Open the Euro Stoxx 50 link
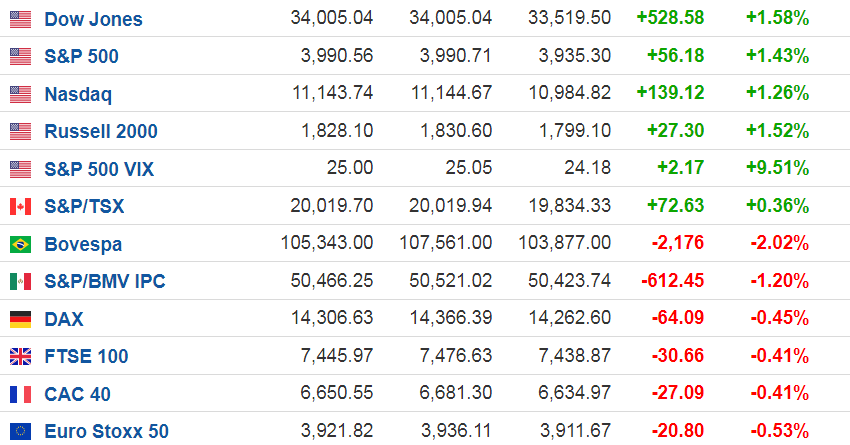 click(x=107, y=432)
